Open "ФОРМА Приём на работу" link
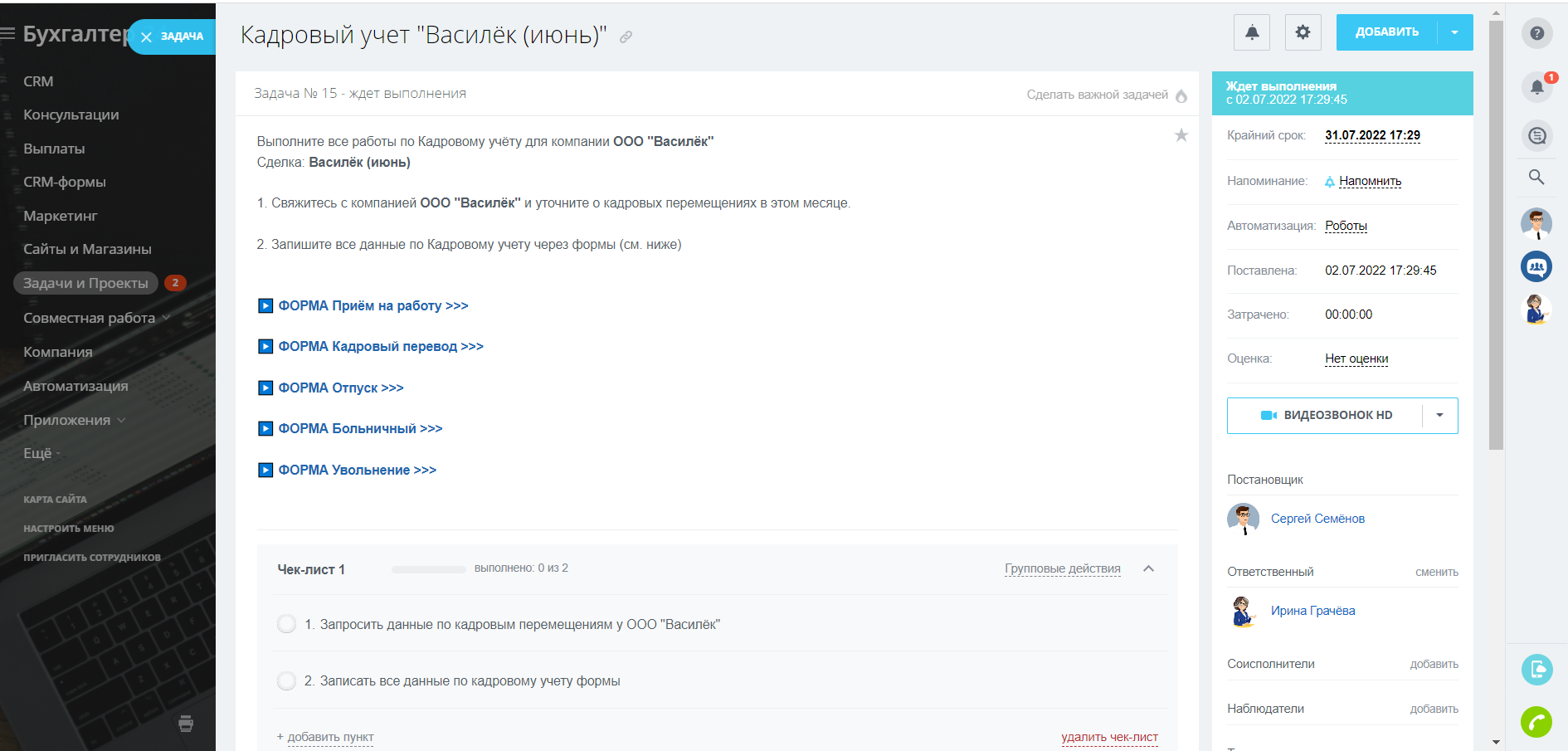This screenshot has width=1568, height=751. pos(373,305)
